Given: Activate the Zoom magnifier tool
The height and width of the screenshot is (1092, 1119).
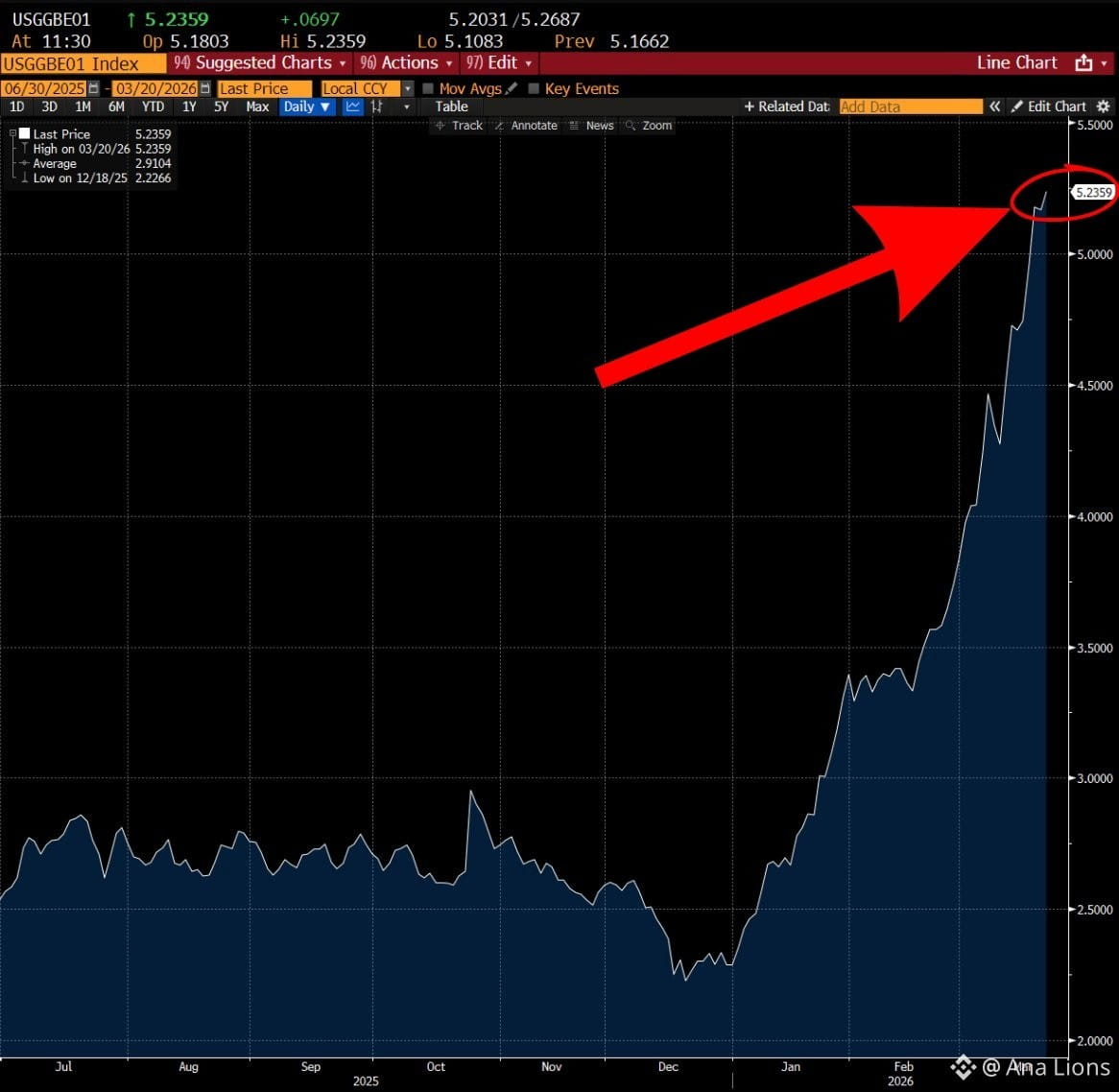Looking at the screenshot, I should click(x=649, y=126).
